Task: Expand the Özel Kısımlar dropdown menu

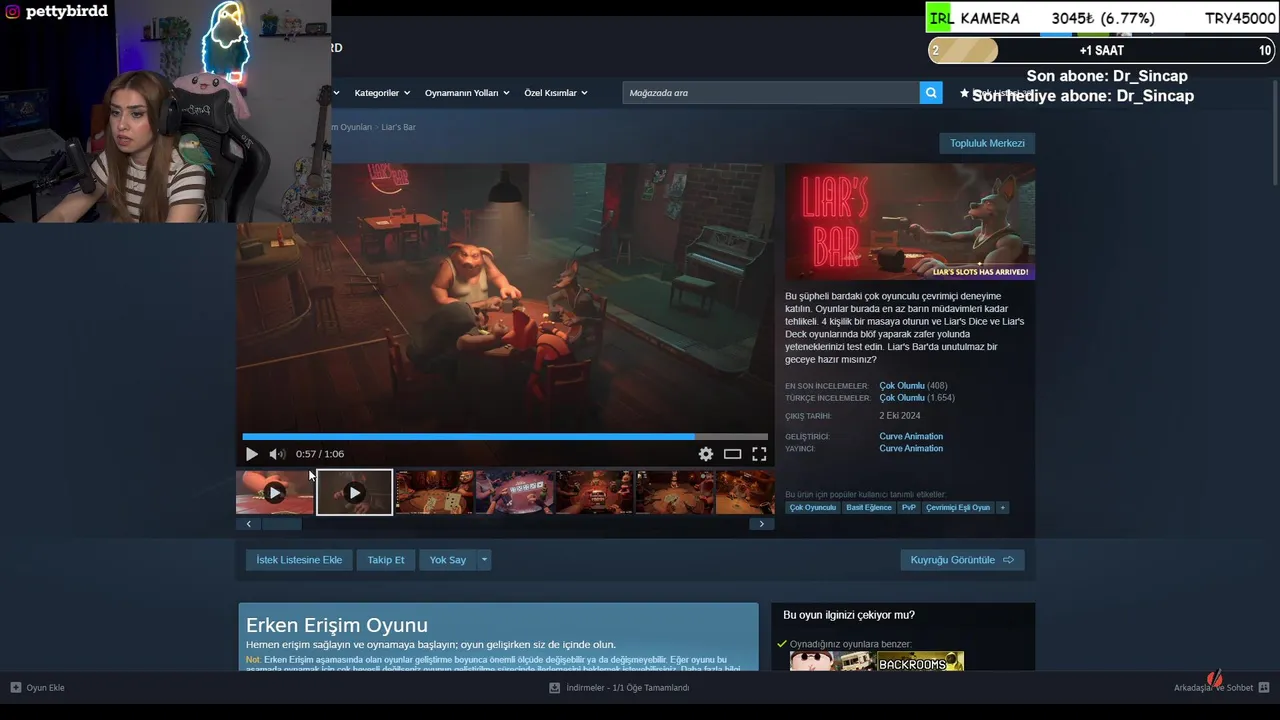Action: click(556, 93)
